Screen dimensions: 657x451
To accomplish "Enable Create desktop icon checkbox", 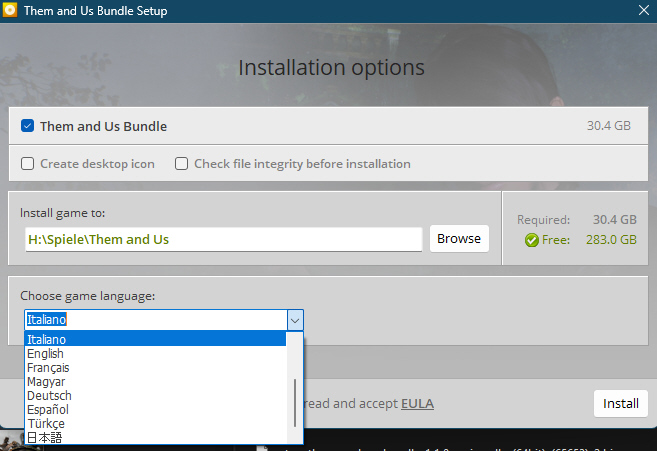I will pos(27,163).
